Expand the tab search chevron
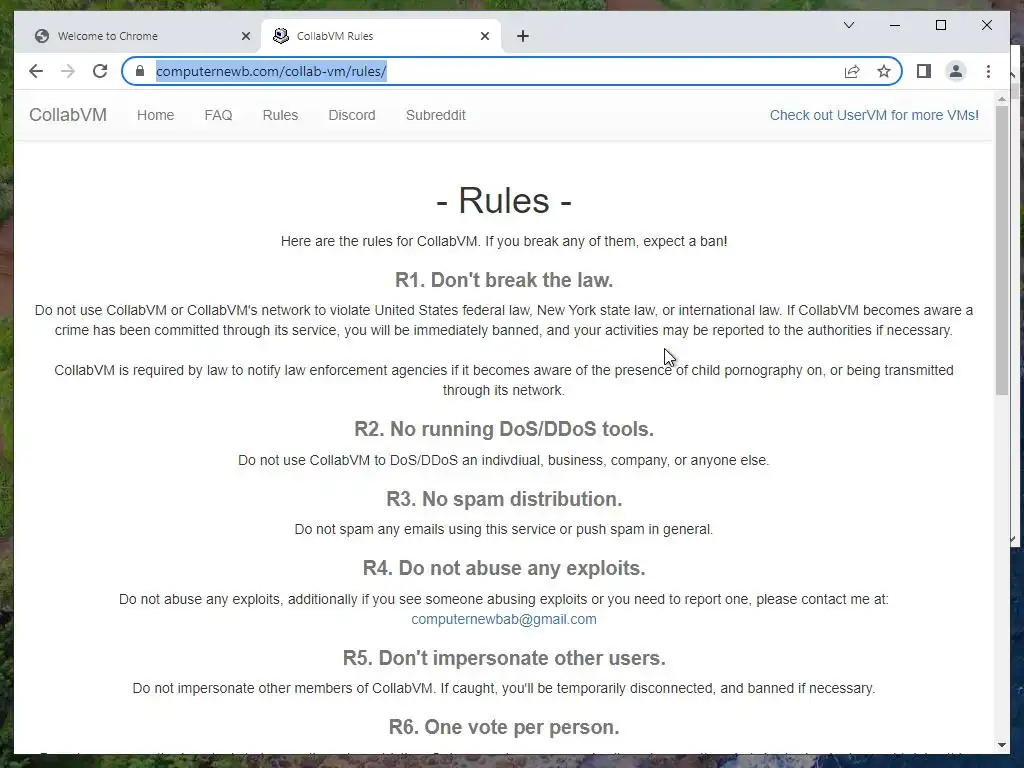 pos(849,25)
